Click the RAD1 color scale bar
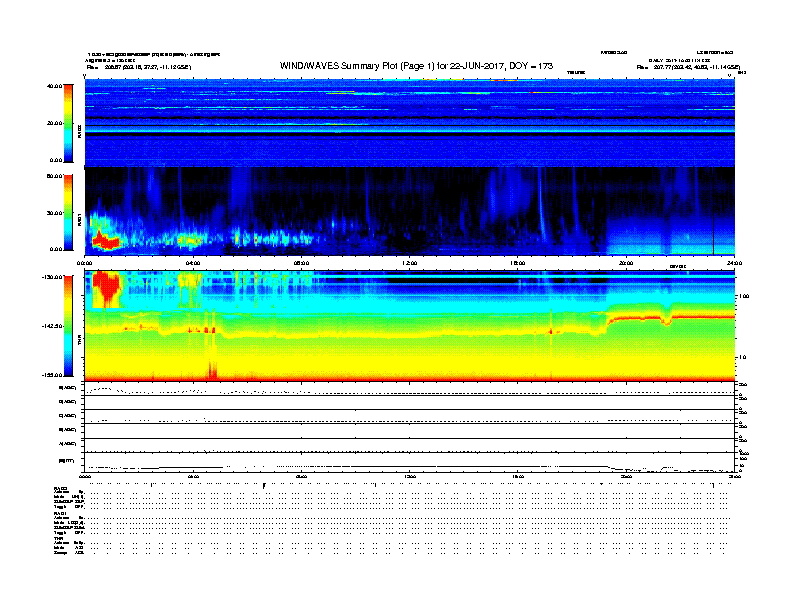Viewport: 792px width, 612px height. pyautogui.click(x=68, y=213)
